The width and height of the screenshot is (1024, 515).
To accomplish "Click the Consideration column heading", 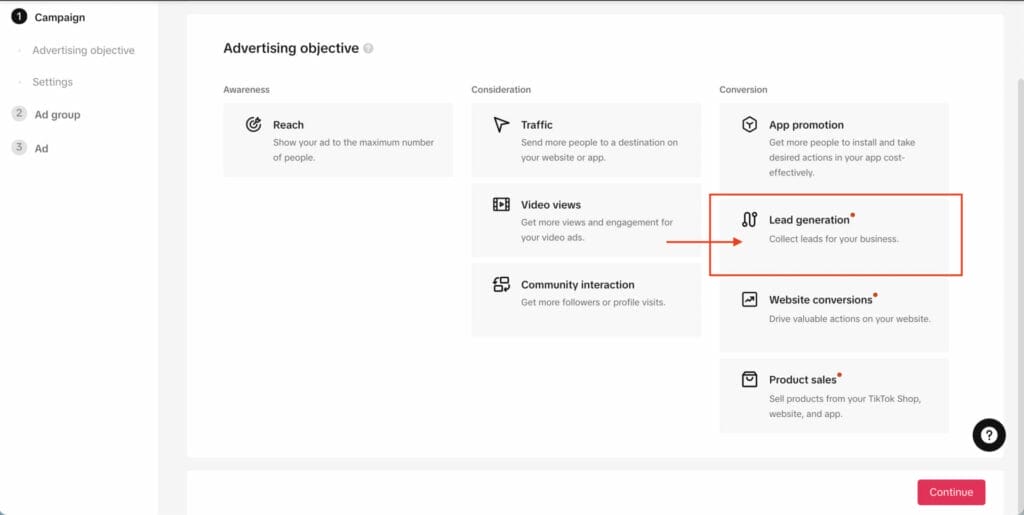I will click(x=501, y=89).
